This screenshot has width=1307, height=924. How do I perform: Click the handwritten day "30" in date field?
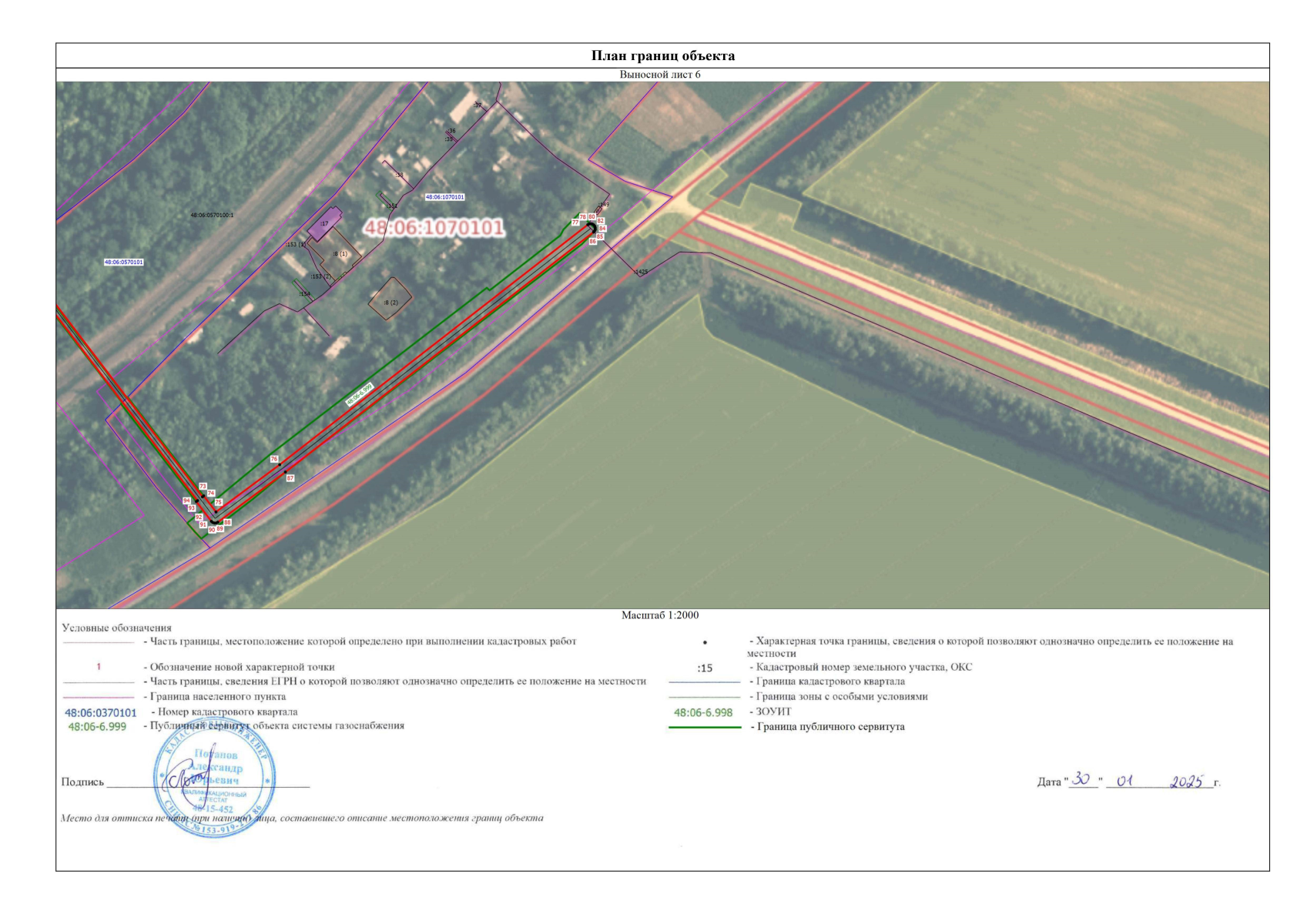click(1082, 780)
